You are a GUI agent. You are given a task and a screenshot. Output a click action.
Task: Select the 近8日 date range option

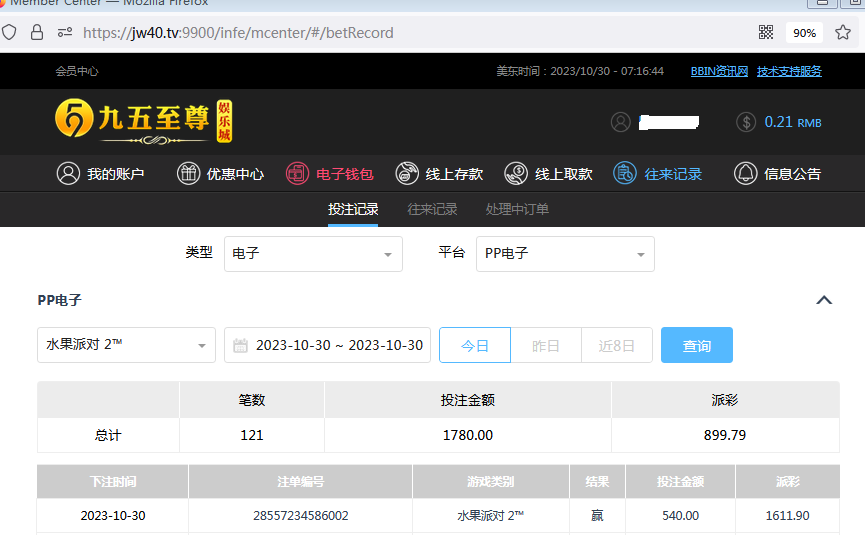(x=617, y=345)
